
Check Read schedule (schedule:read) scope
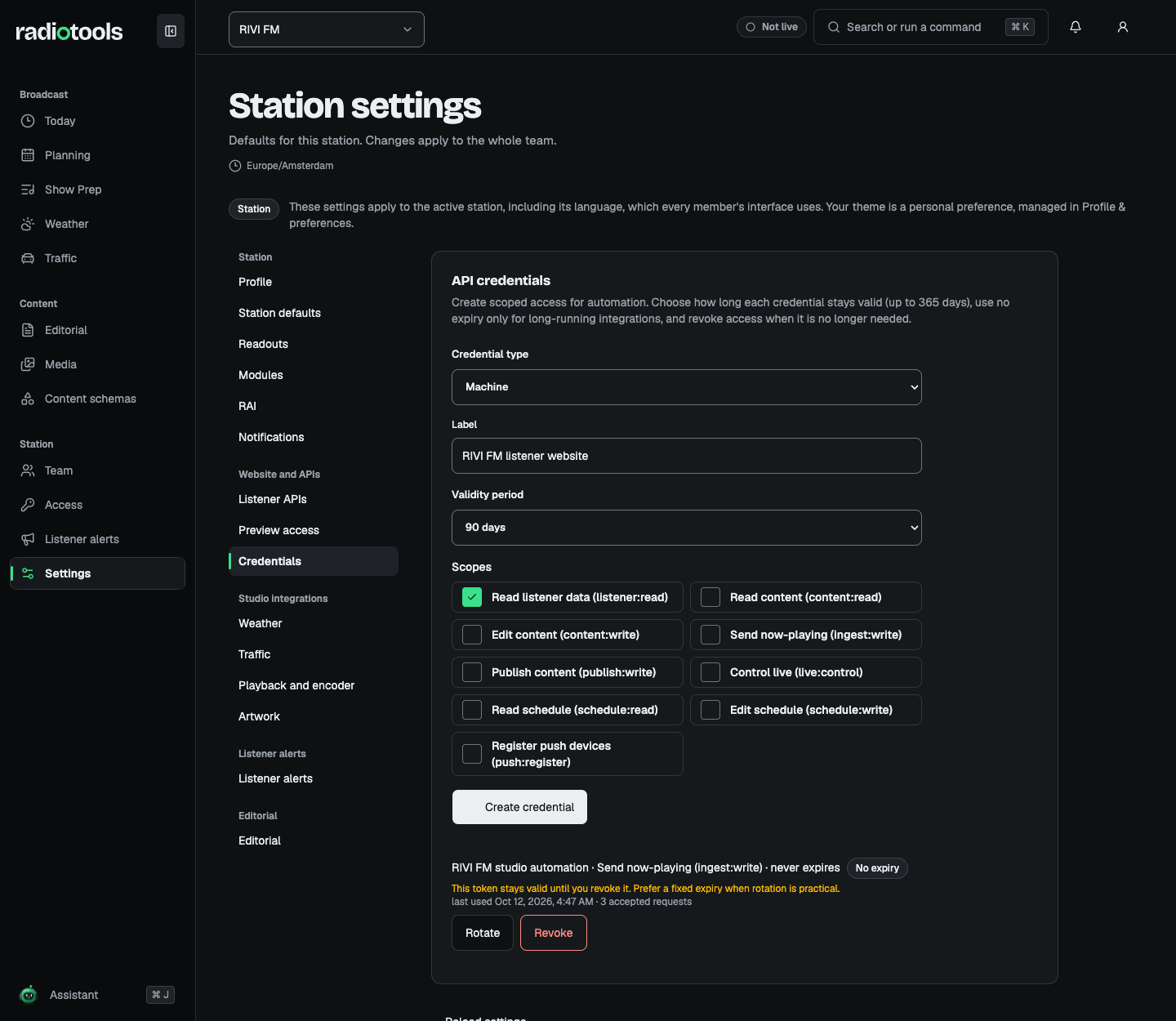pos(472,710)
